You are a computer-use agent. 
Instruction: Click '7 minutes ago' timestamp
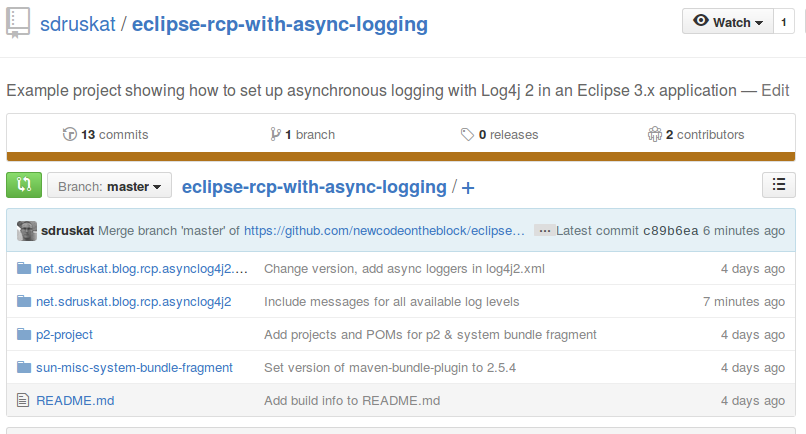coord(744,302)
